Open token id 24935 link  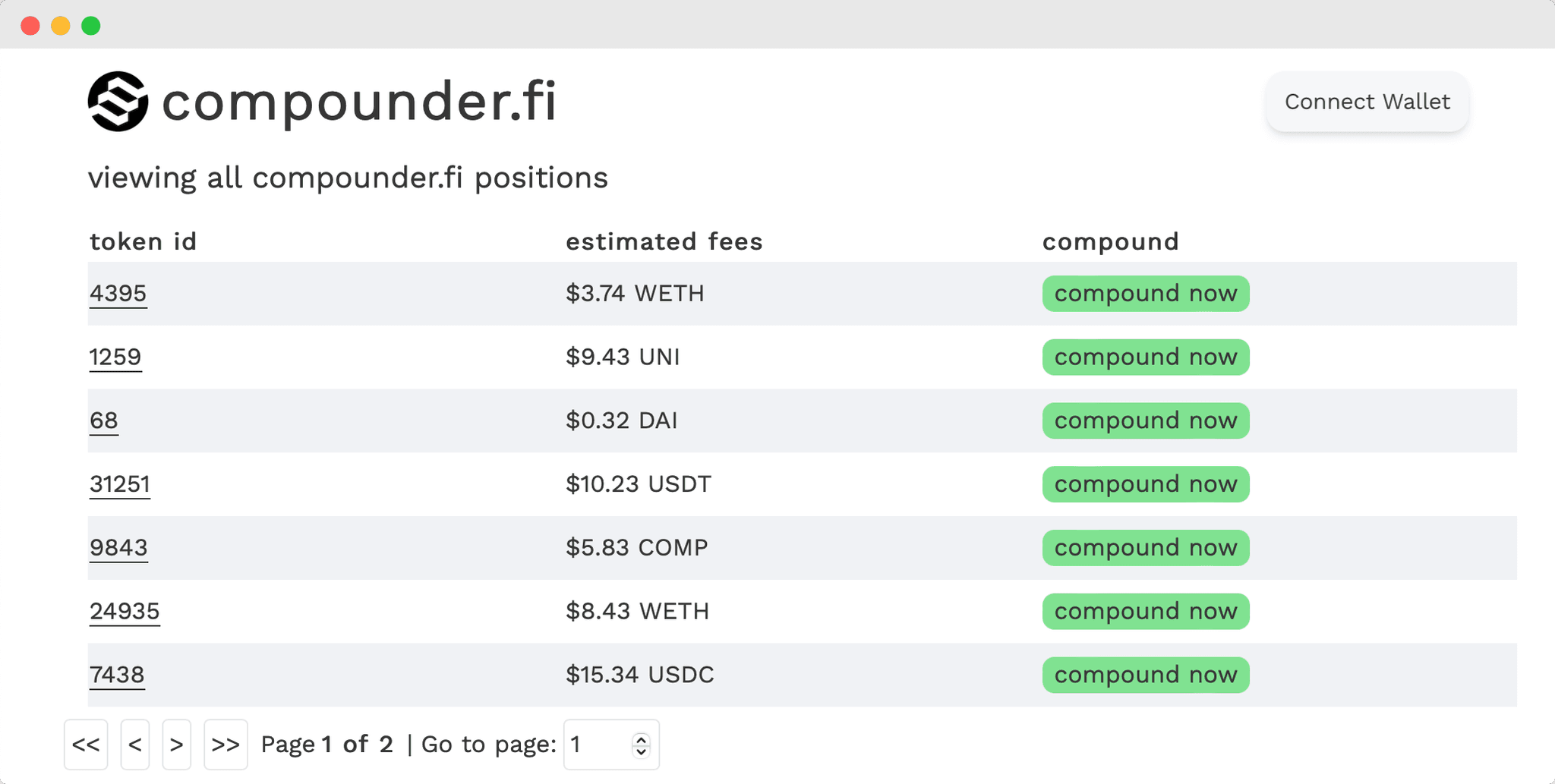click(x=125, y=612)
